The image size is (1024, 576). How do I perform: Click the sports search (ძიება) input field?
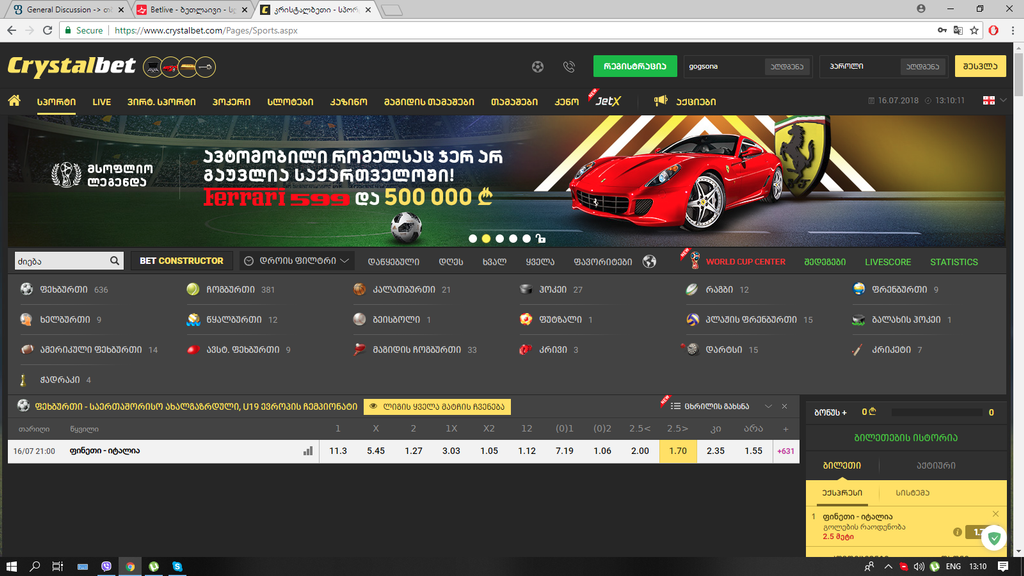click(61, 261)
